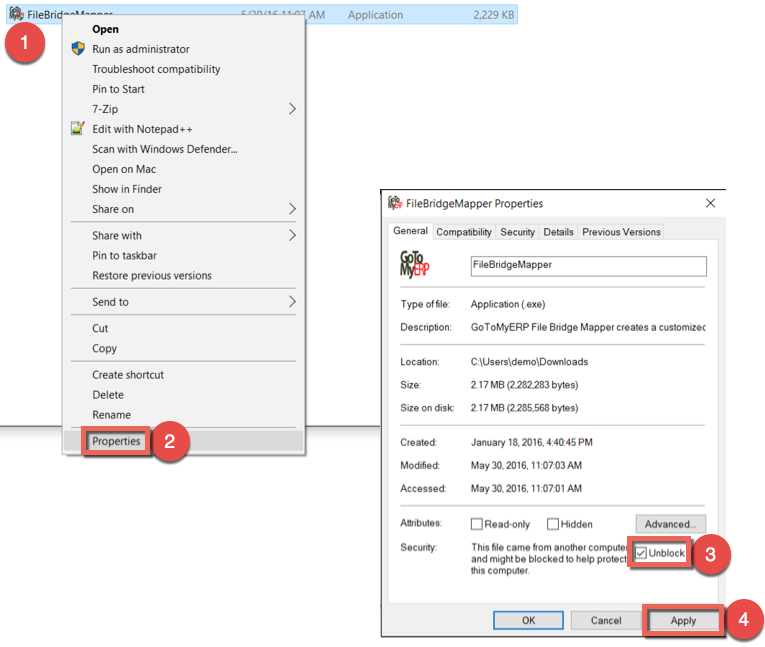Select Send to entry

click(x=110, y=302)
